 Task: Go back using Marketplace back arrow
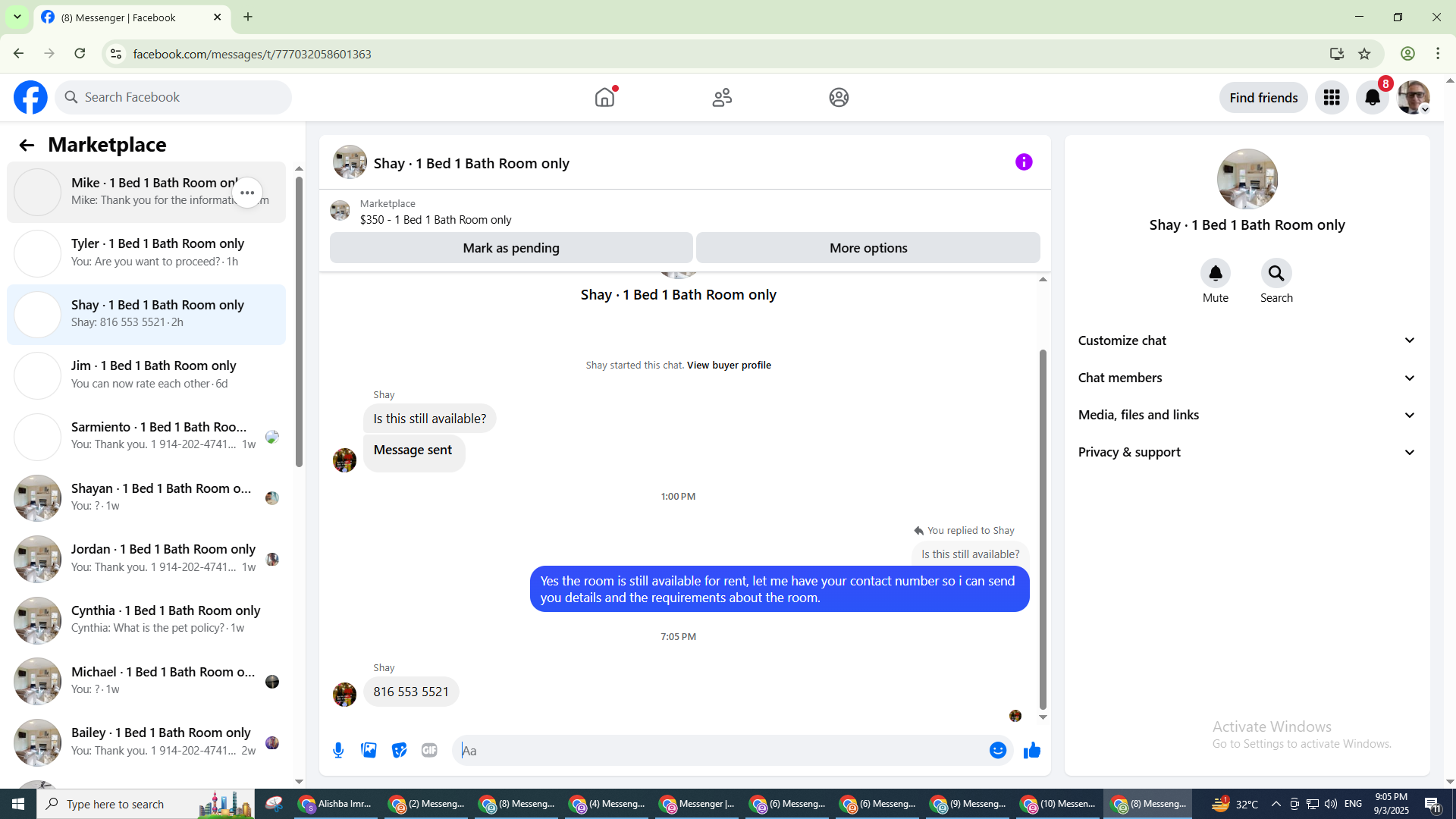27,145
